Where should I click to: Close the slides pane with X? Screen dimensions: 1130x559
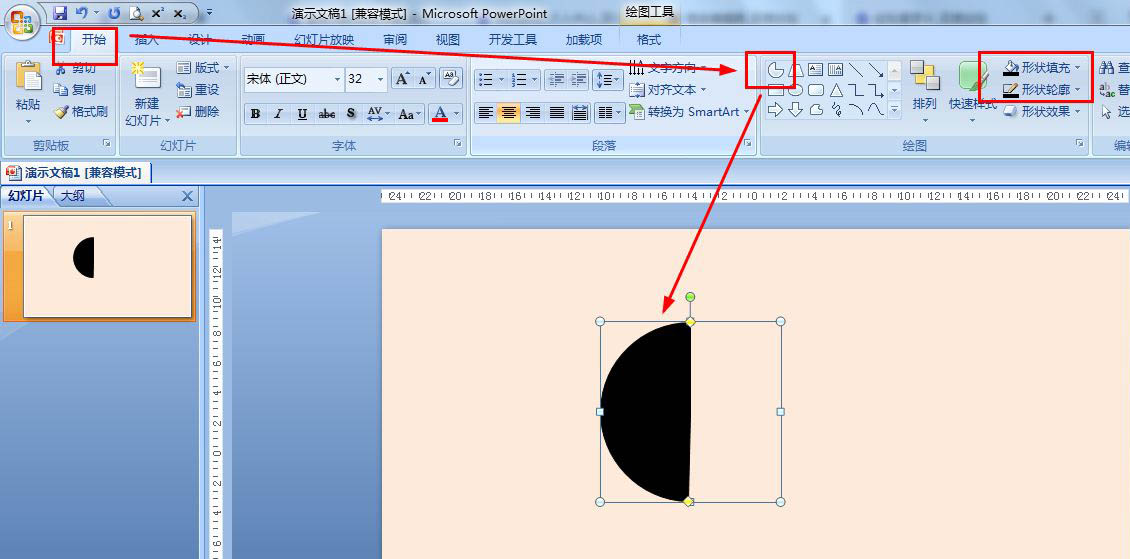coord(187,196)
